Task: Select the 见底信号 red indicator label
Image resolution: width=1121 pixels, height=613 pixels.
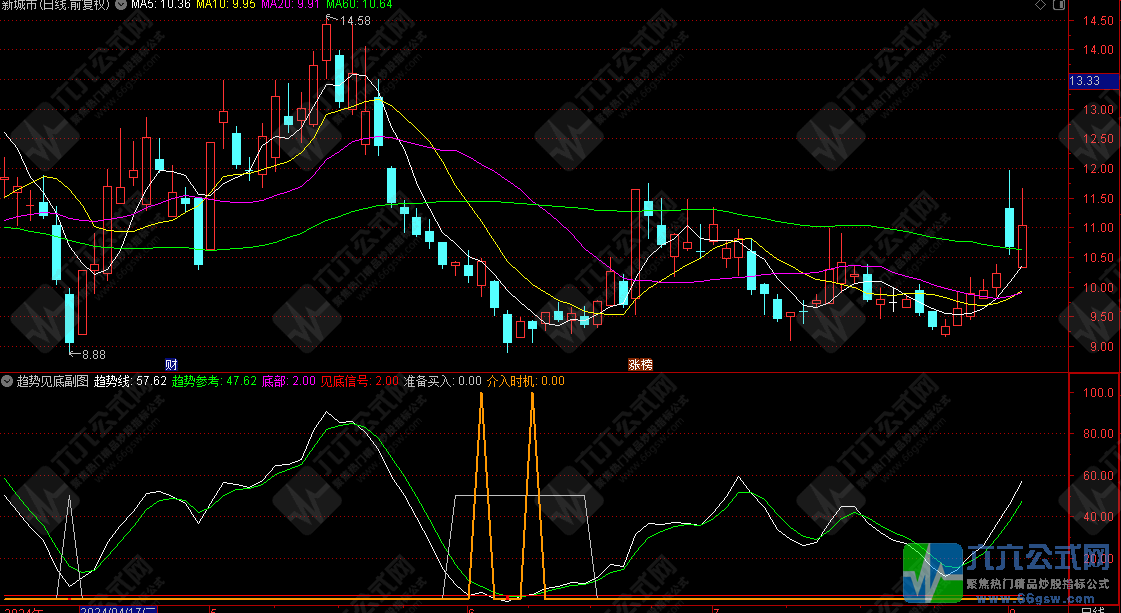Action: click(x=358, y=381)
